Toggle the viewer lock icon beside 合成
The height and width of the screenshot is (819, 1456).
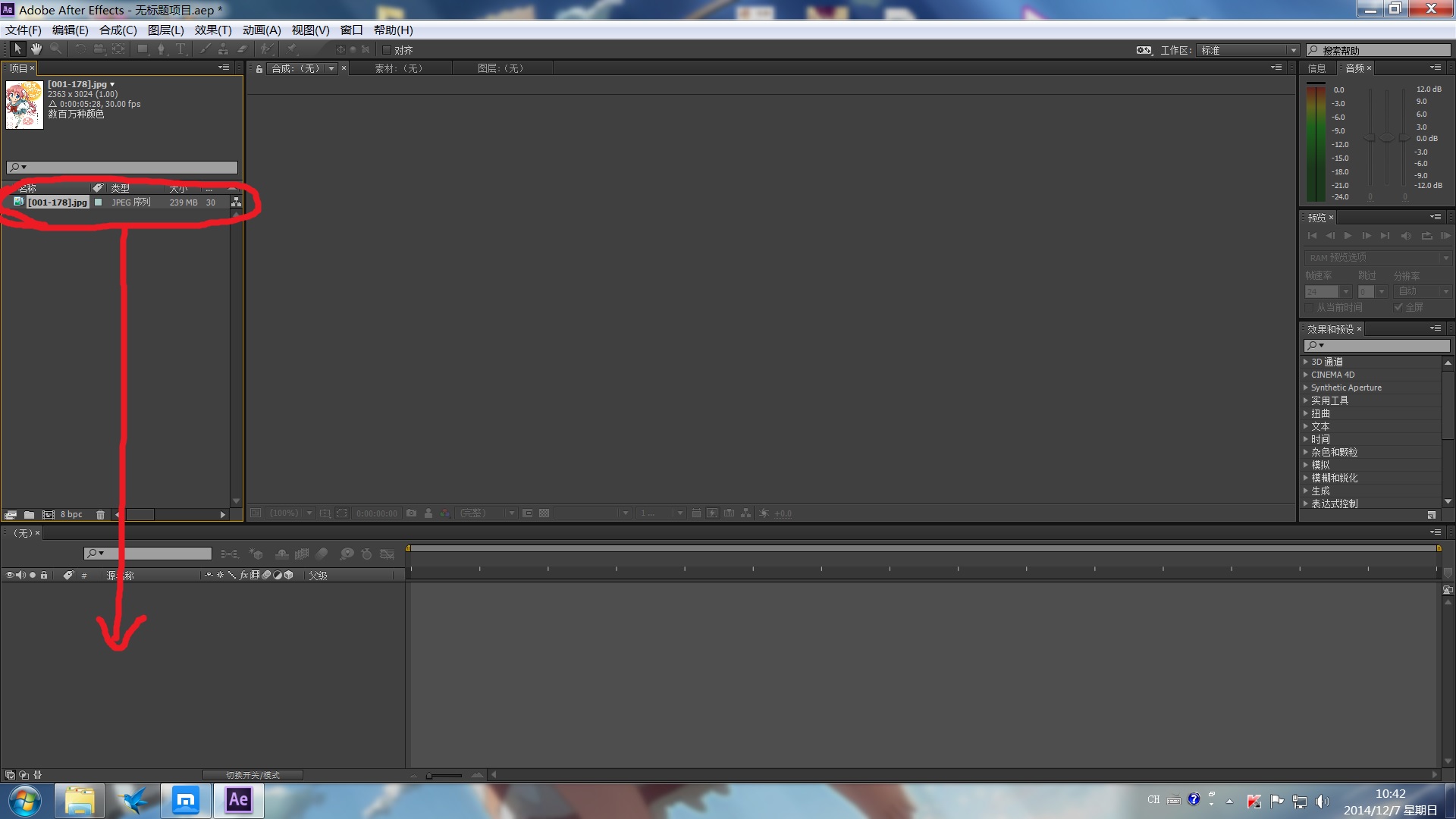point(259,69)
